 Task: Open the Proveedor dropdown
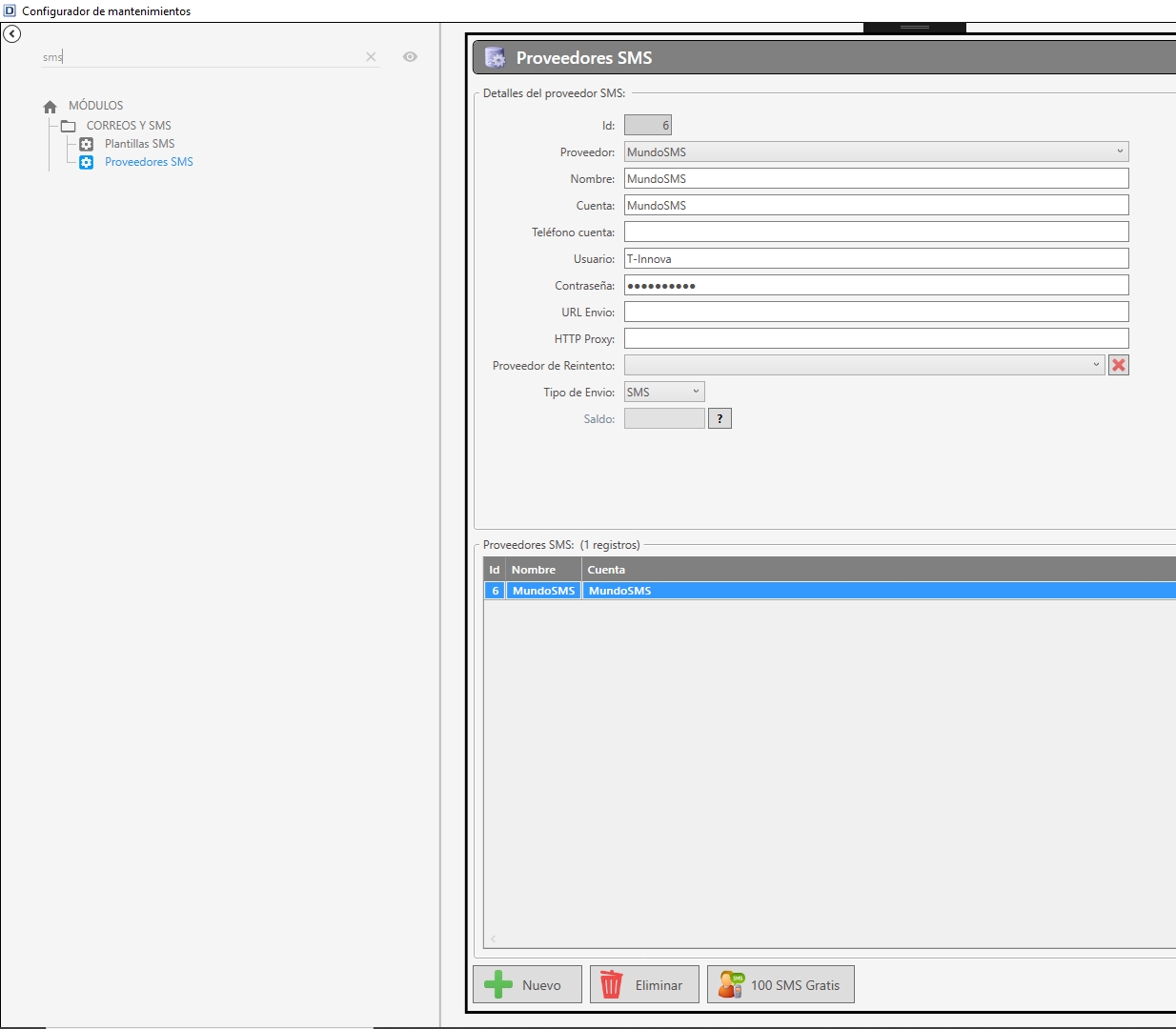point(1120,151)
